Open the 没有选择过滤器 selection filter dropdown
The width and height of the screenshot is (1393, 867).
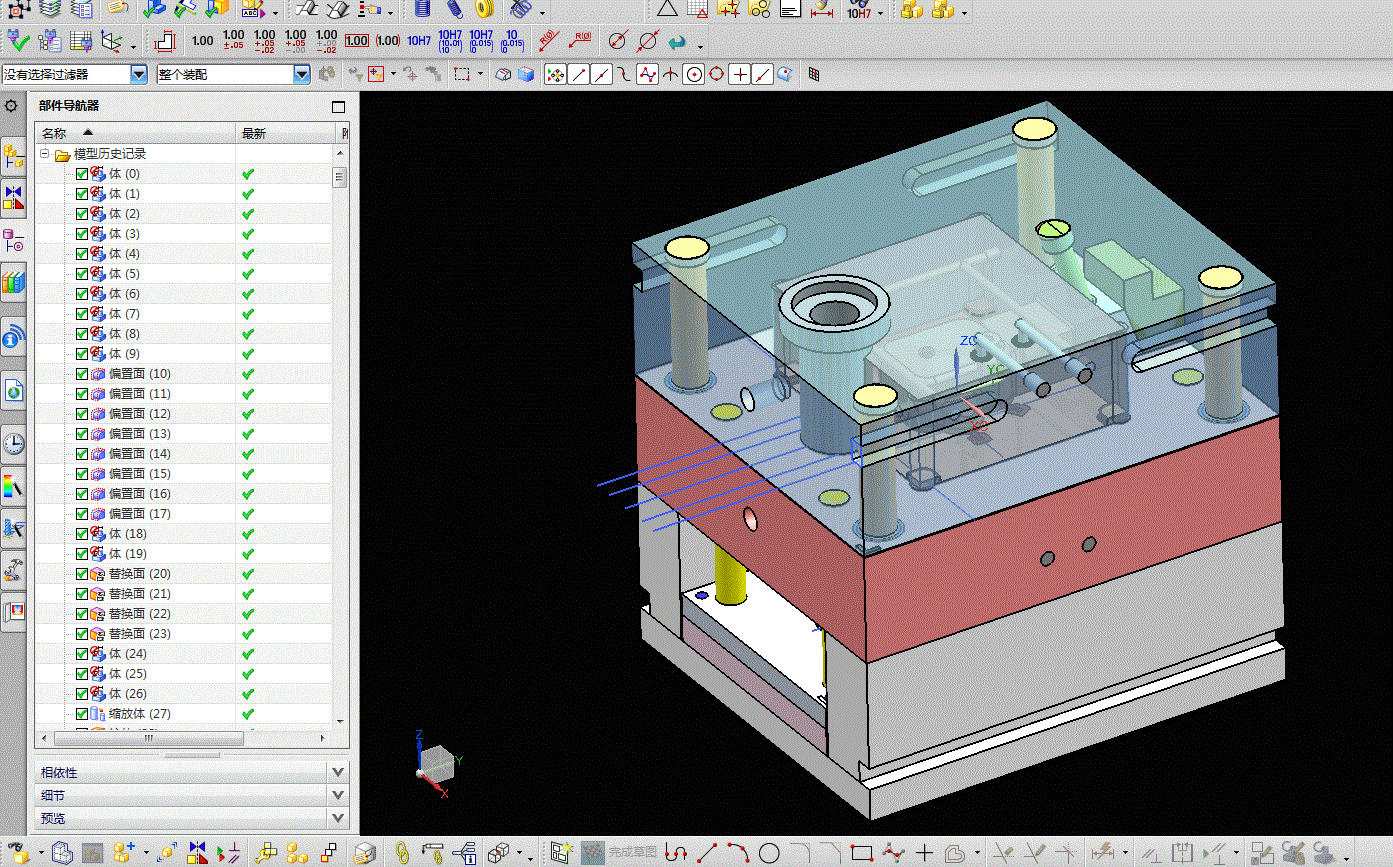[139, 74]
